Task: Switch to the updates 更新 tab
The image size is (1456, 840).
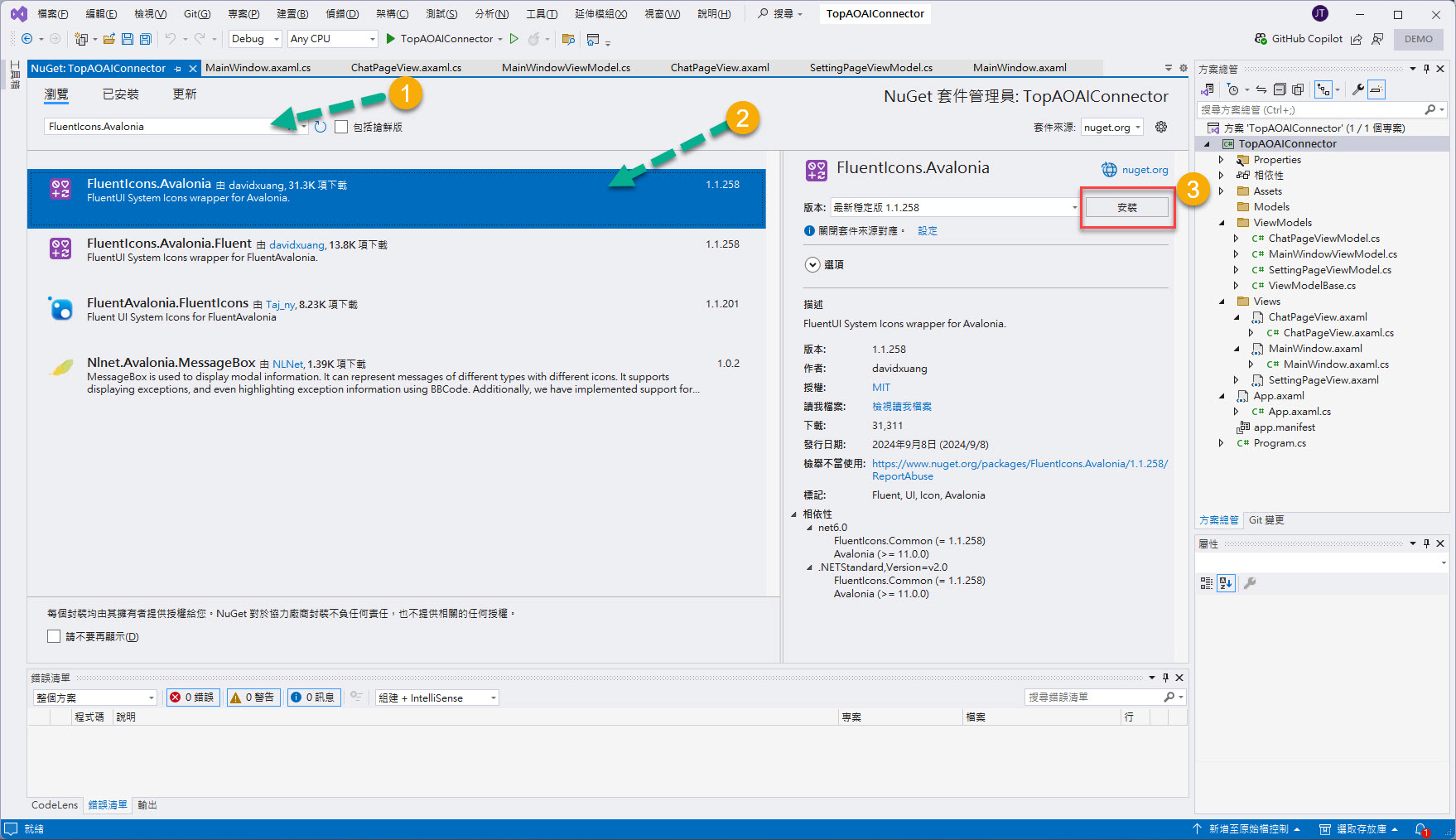Action: (185, 94)
